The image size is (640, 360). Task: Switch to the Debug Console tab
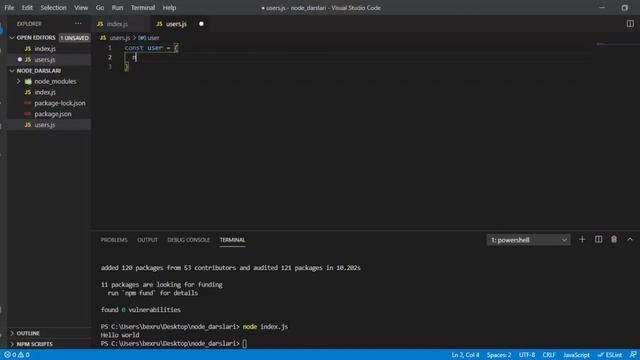[x=189, y=240]
